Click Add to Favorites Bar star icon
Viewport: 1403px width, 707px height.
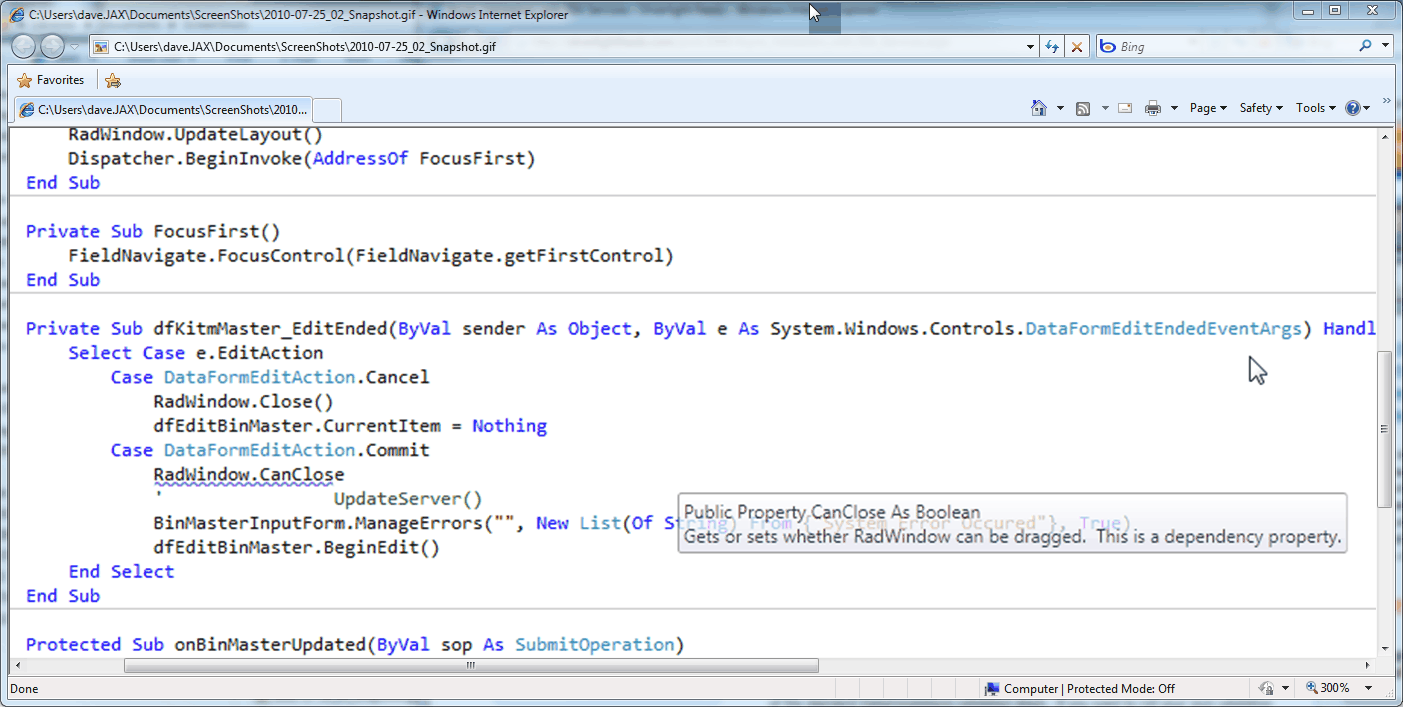112,80
